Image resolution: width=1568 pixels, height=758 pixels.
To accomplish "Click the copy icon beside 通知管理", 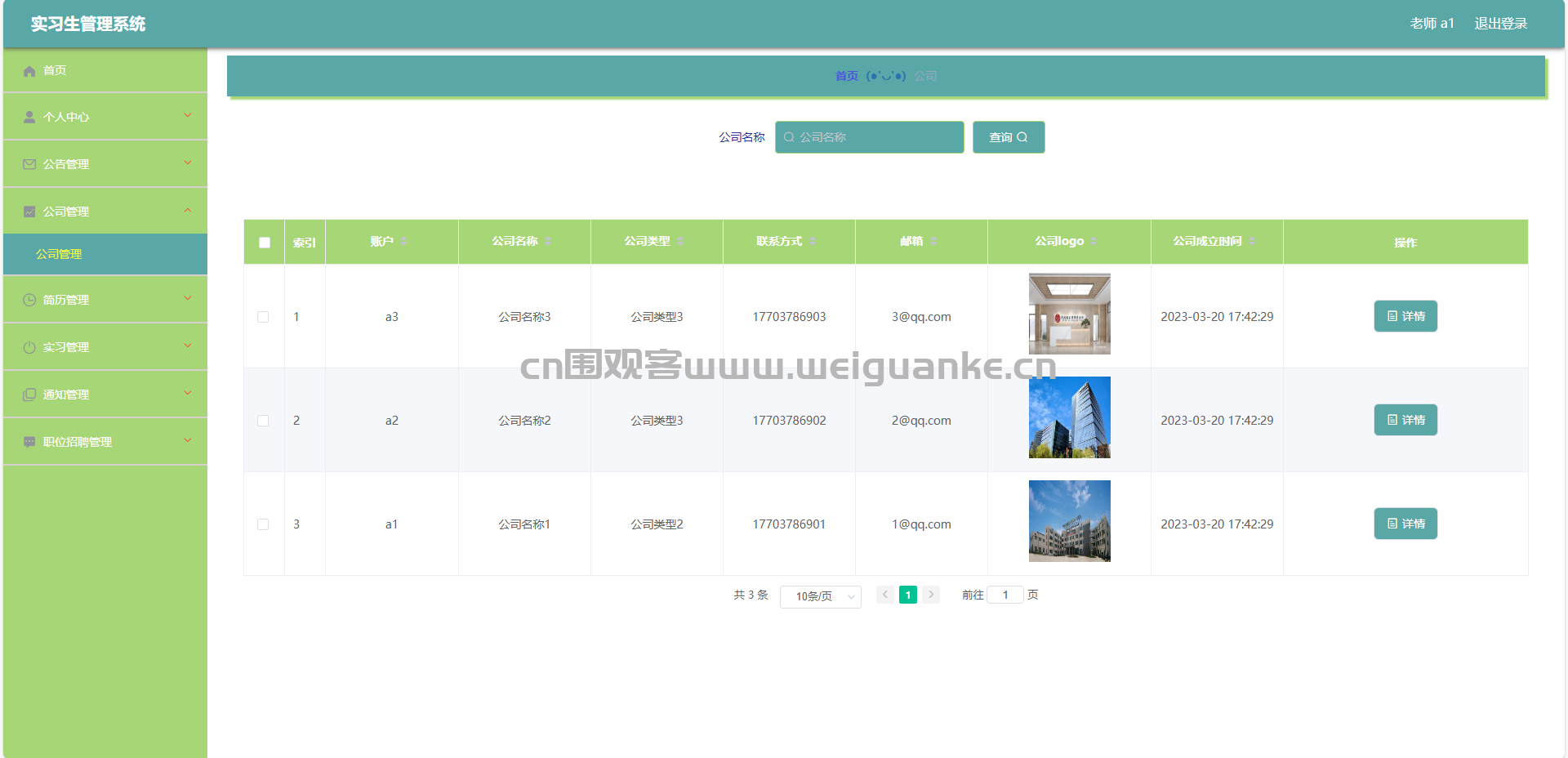I will click(x=29, y=395).
